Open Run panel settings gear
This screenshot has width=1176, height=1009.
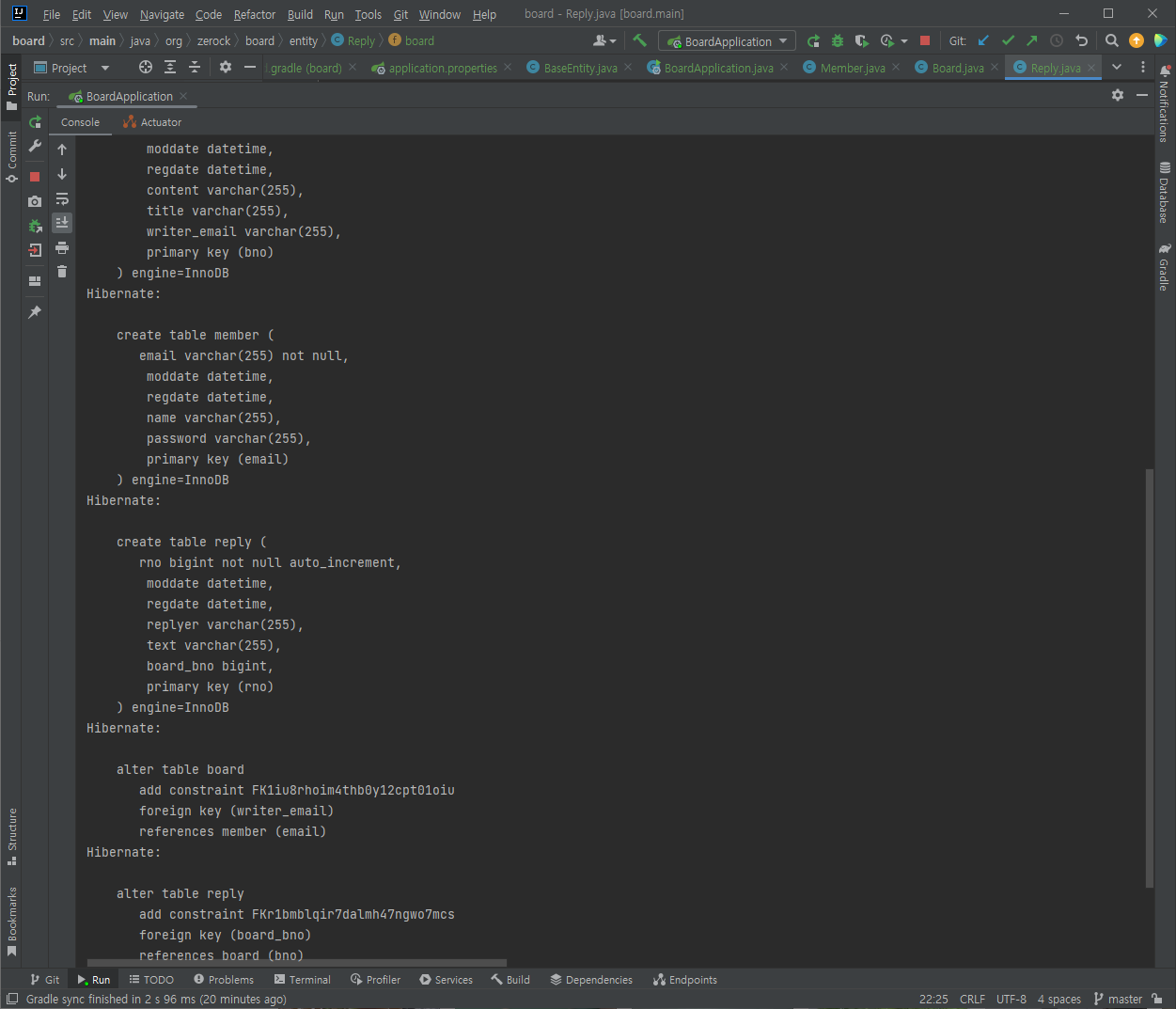(x=1118, y=95)
